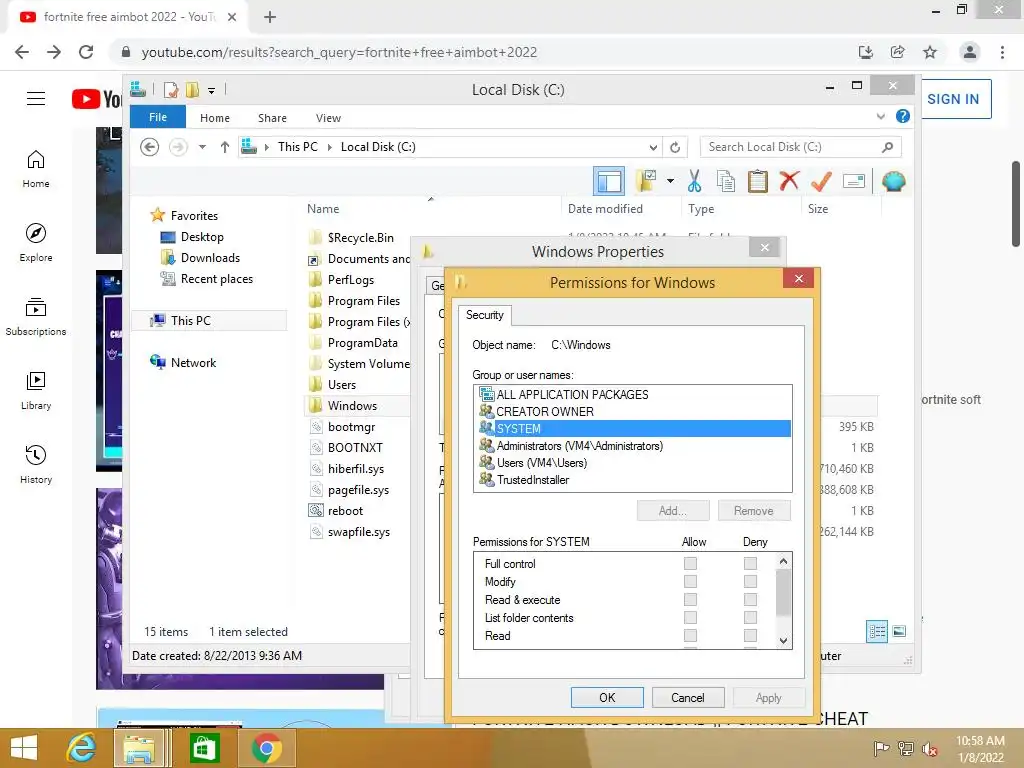The image size is (1024, 768).
Task: Select the Security tab in Permissions dialog
Action: tap(485, 315)
